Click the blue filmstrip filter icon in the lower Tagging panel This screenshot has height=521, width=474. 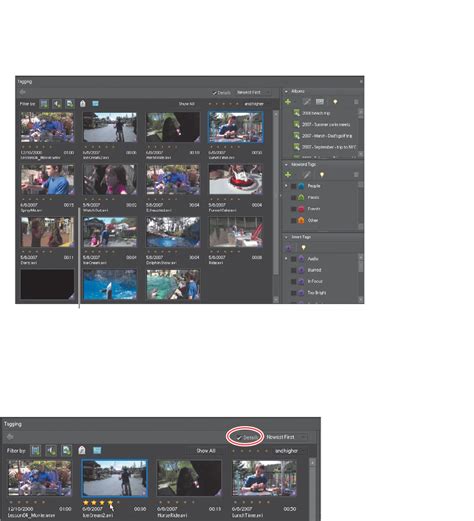click(x=97, y=451)
